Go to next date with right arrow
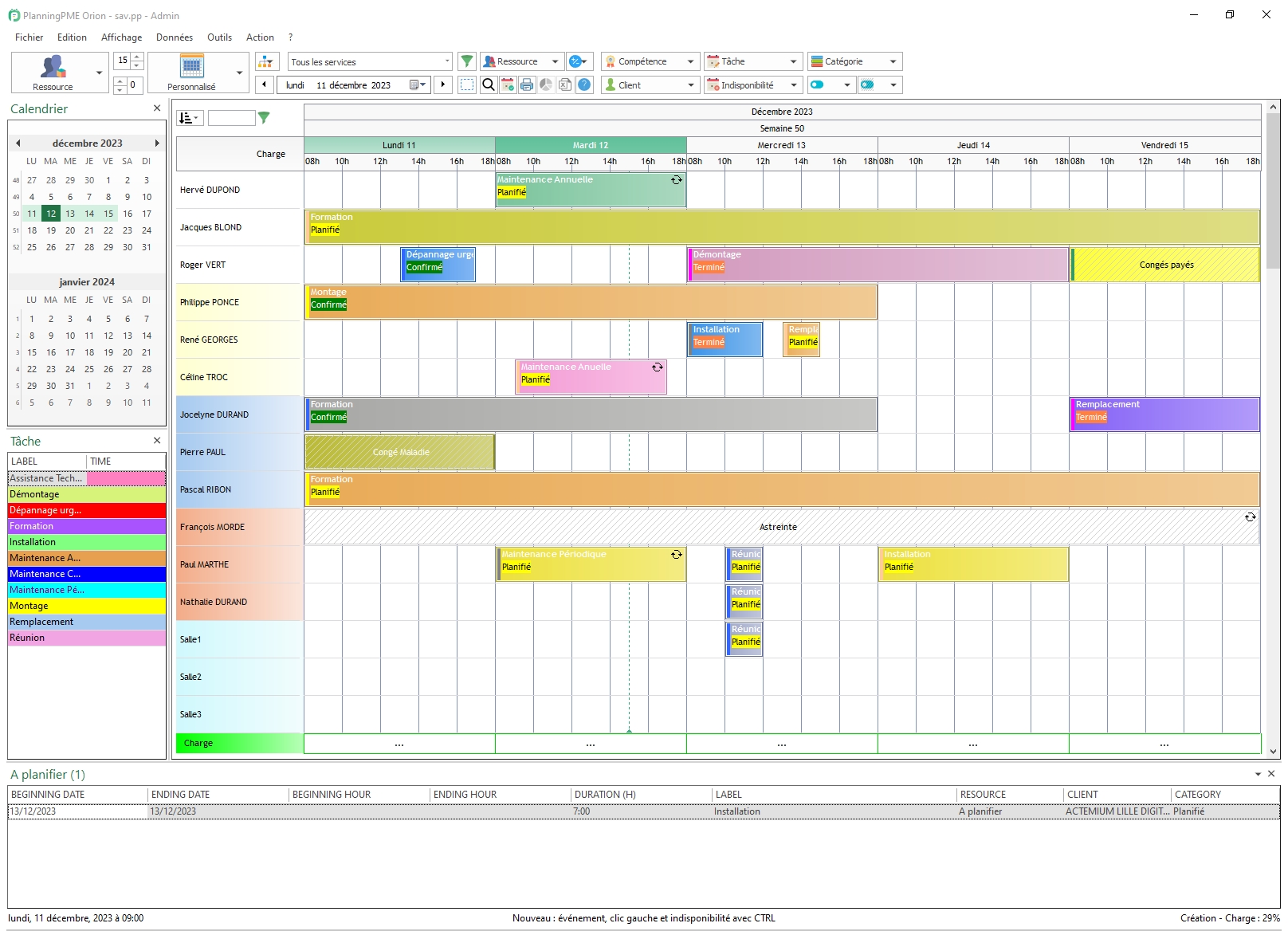1288x931 pixels. [443, 84]
